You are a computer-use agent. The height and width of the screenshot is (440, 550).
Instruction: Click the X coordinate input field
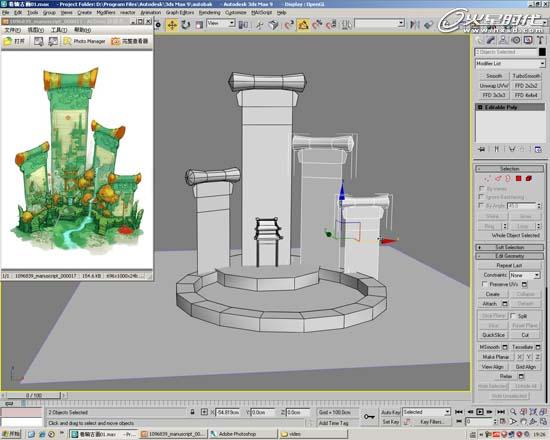pos(228,412)
